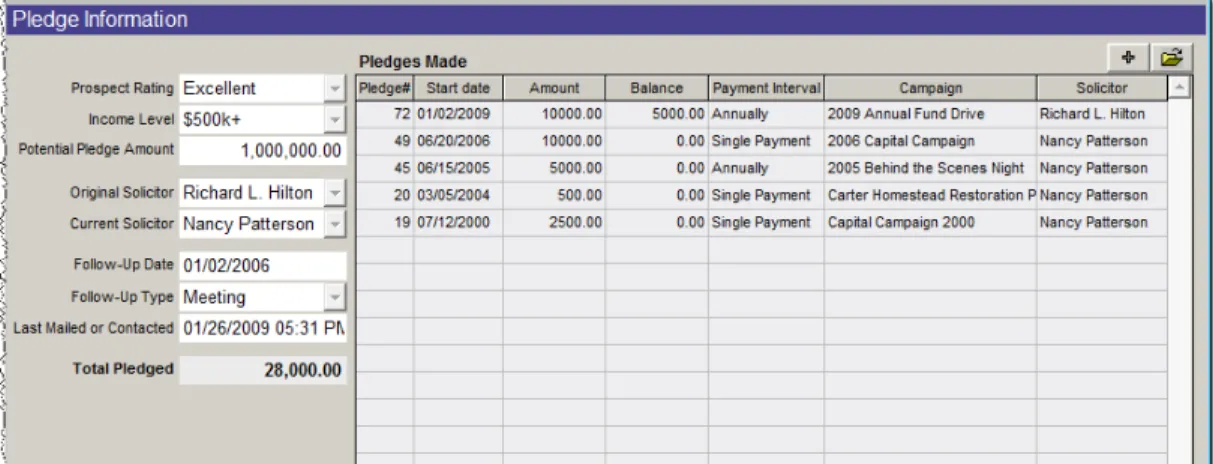Select pledge number 19
The image size is (1213, 464).
pos(385,222)
